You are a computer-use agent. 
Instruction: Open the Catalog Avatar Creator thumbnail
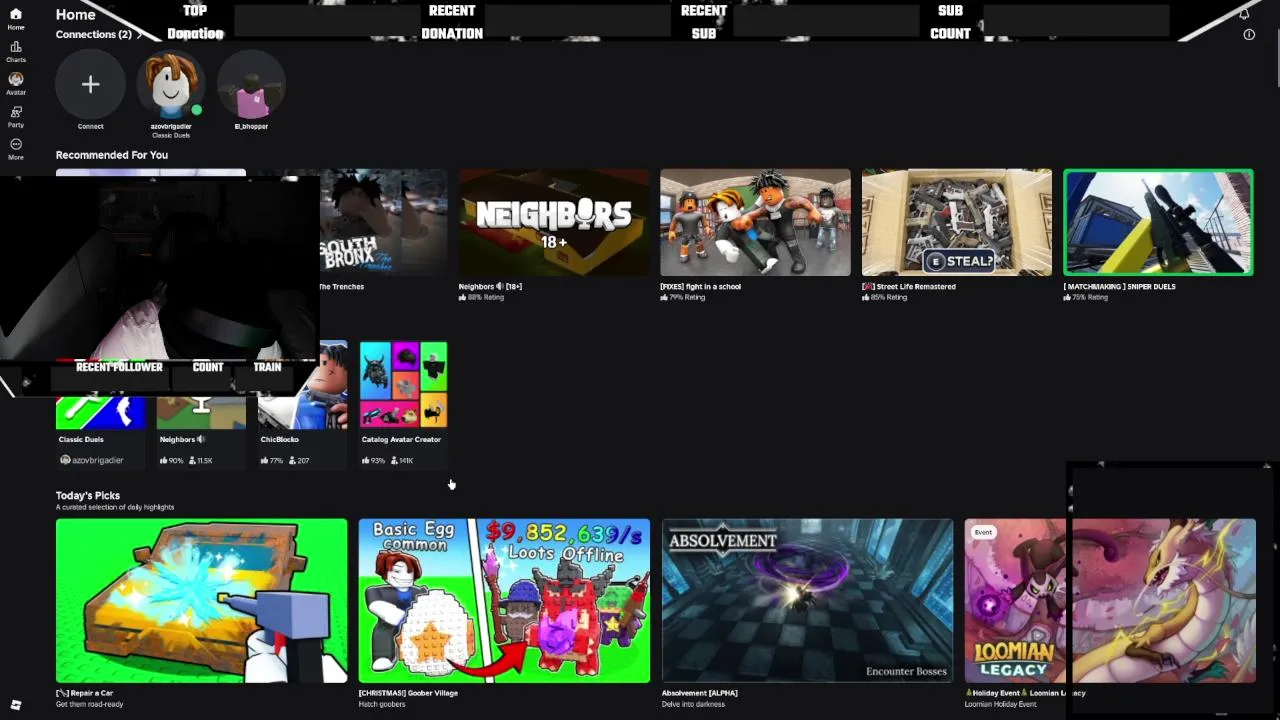tap(403, 385)
